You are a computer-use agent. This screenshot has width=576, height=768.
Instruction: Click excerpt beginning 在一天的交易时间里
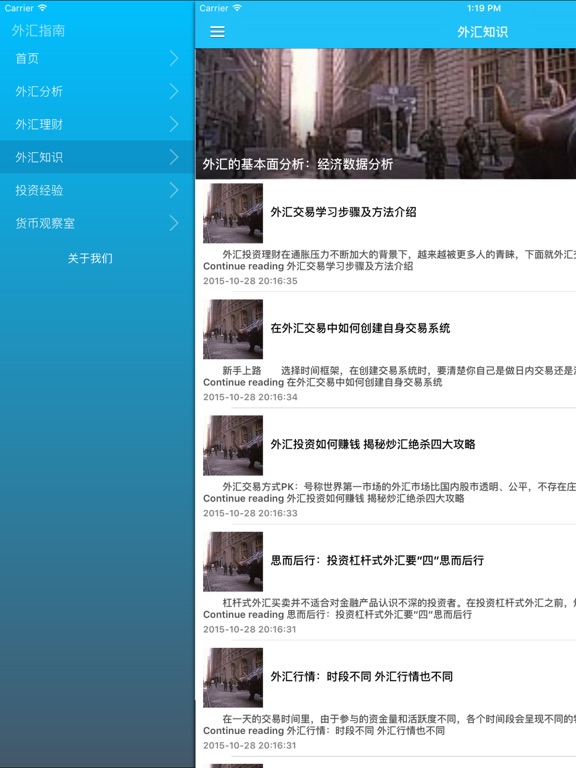(399, 719)
